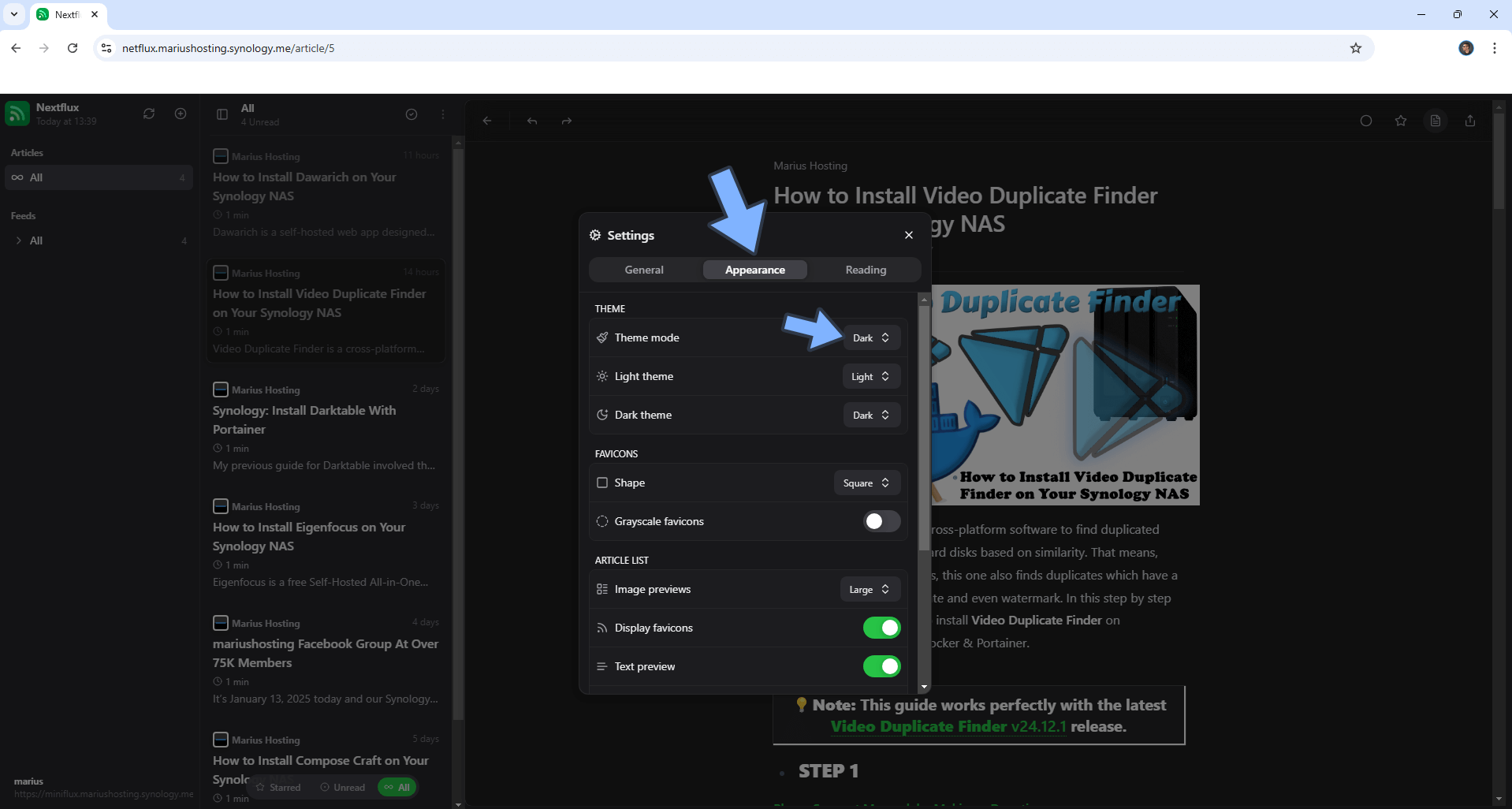Click the article list scrollbar
Image resolution: width=1512 pixels, height=809 pixels.
pos(458,434)
